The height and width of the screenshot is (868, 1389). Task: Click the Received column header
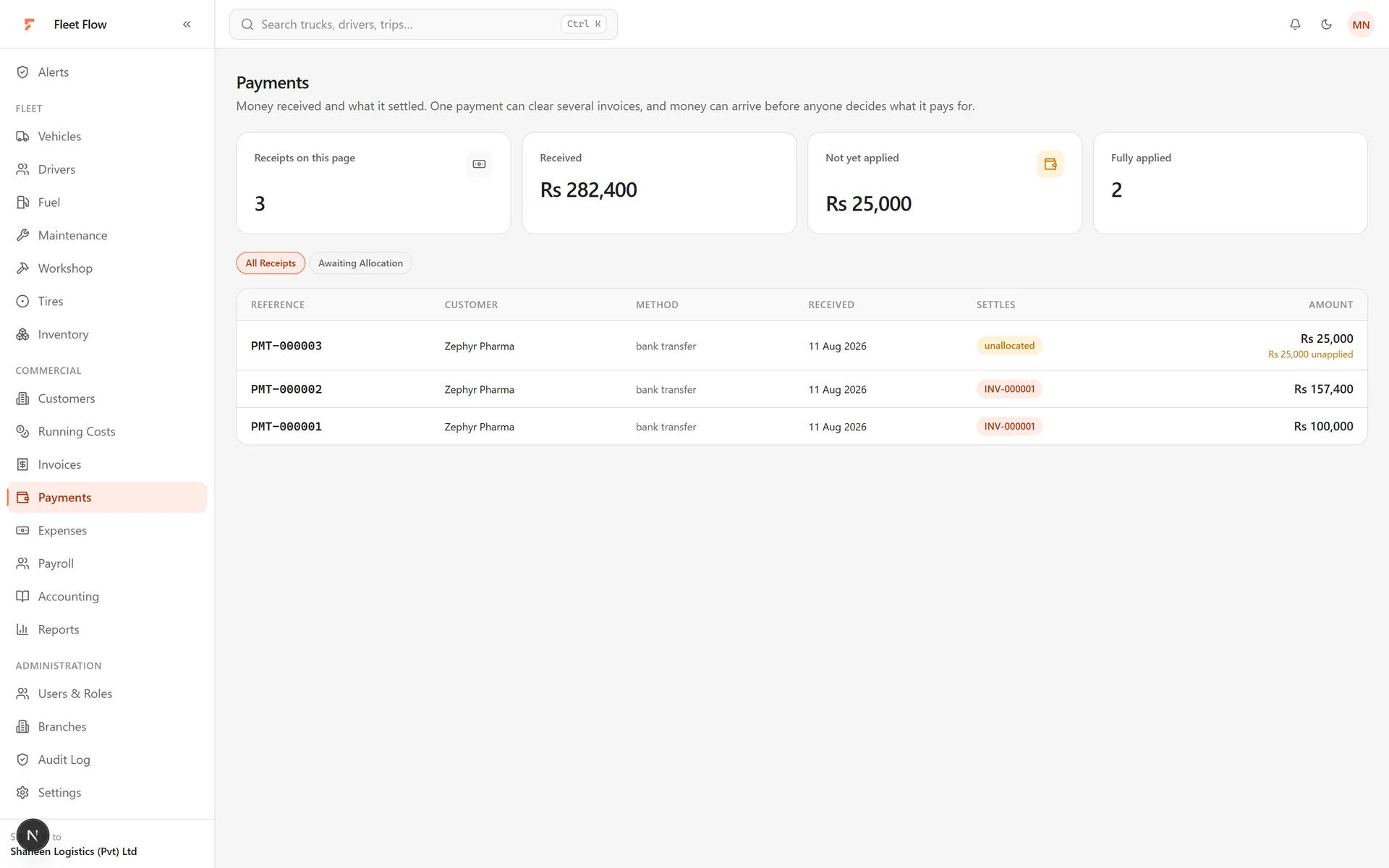click(x=831, y=305)
